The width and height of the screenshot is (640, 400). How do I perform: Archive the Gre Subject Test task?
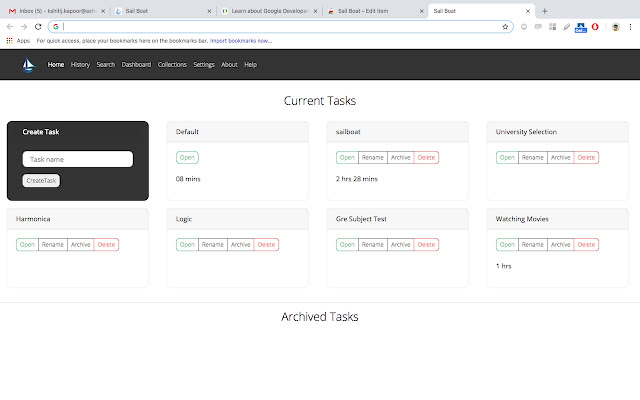click(x=400, y=244)
